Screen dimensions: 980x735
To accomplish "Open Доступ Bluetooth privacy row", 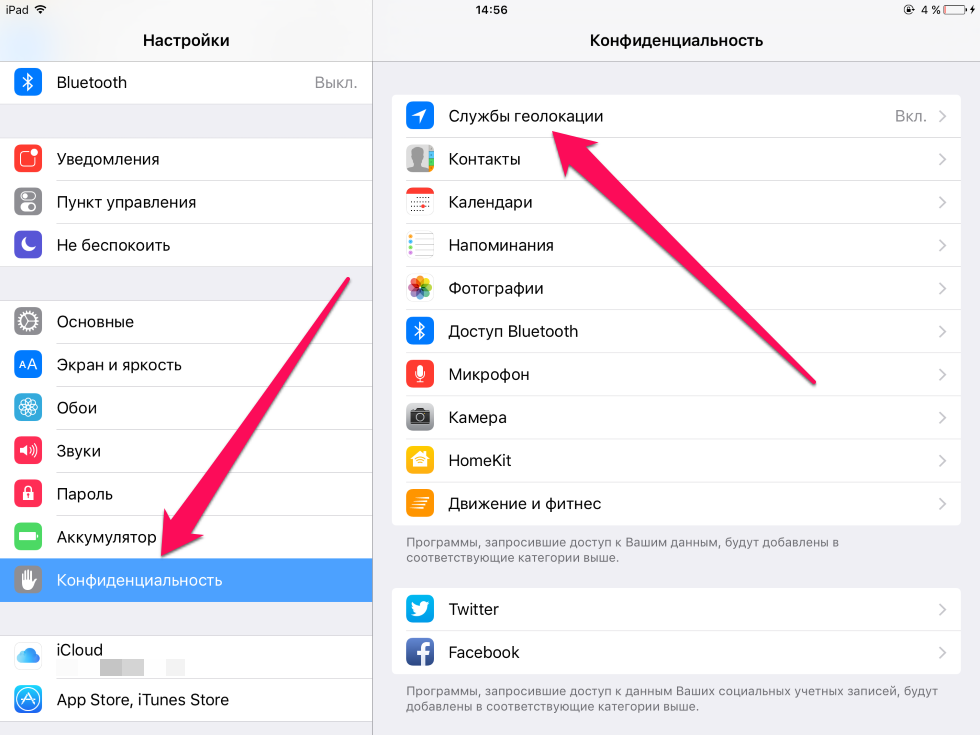I will click(676, 331).
